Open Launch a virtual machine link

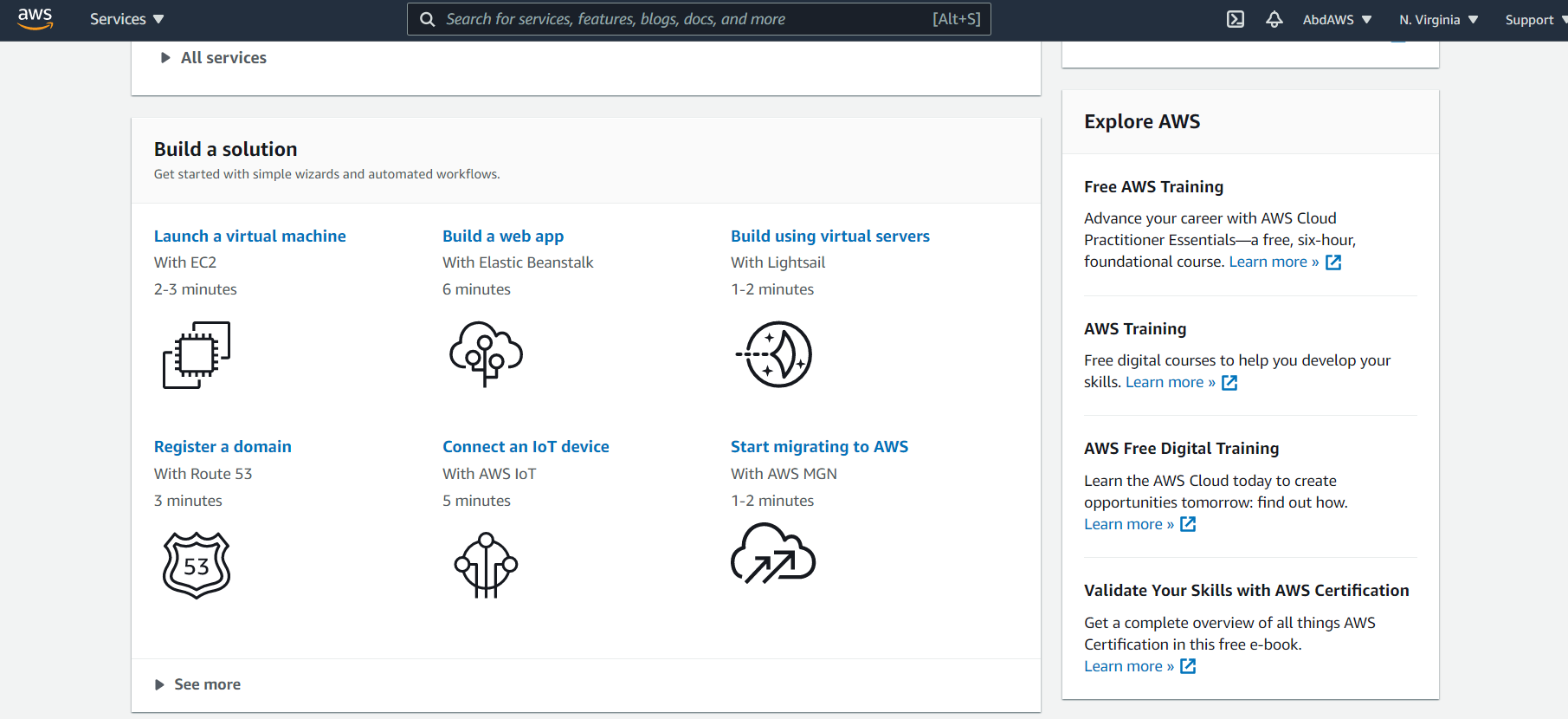[249, 236]
